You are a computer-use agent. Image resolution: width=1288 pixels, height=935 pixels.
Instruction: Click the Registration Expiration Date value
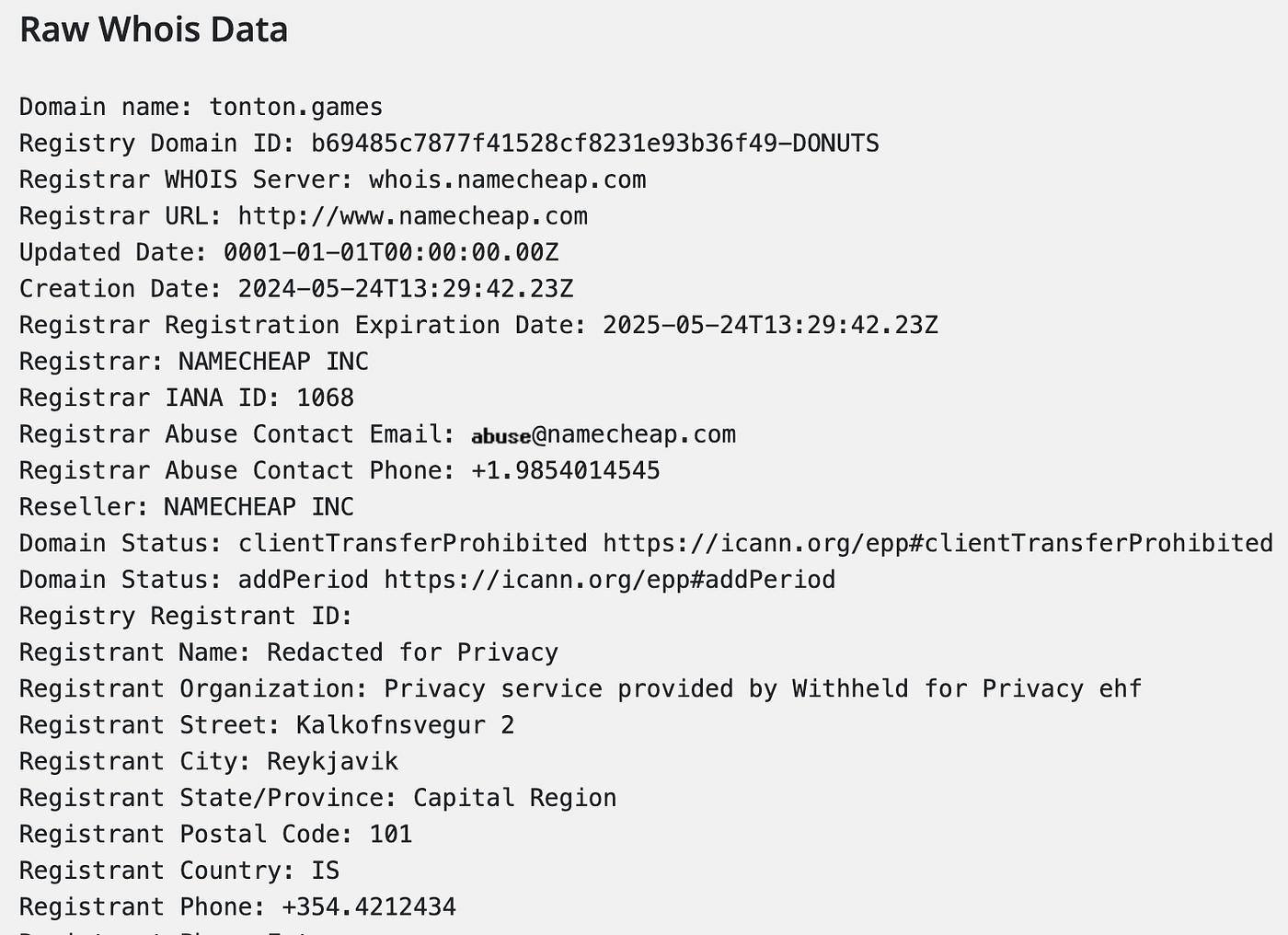[x=771, y=325]
